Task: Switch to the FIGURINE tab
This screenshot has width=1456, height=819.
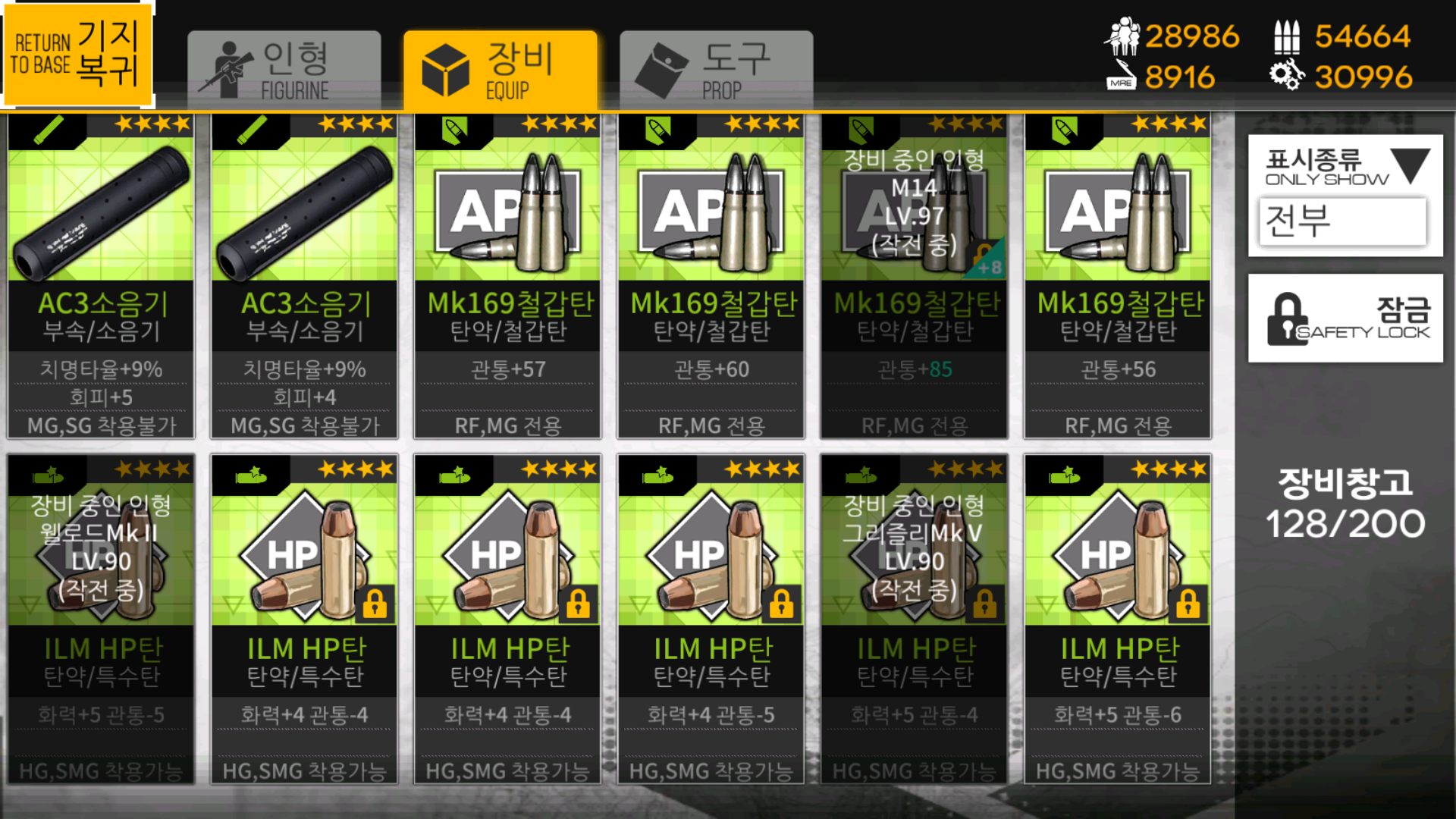Action: pyautogui.click(x=284, y=71)
